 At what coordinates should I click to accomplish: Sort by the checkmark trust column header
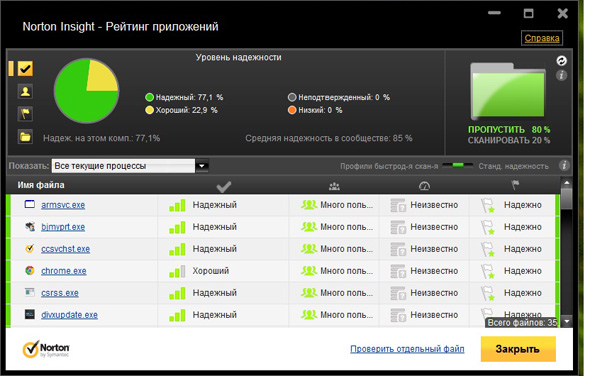(x=224, y=186)
